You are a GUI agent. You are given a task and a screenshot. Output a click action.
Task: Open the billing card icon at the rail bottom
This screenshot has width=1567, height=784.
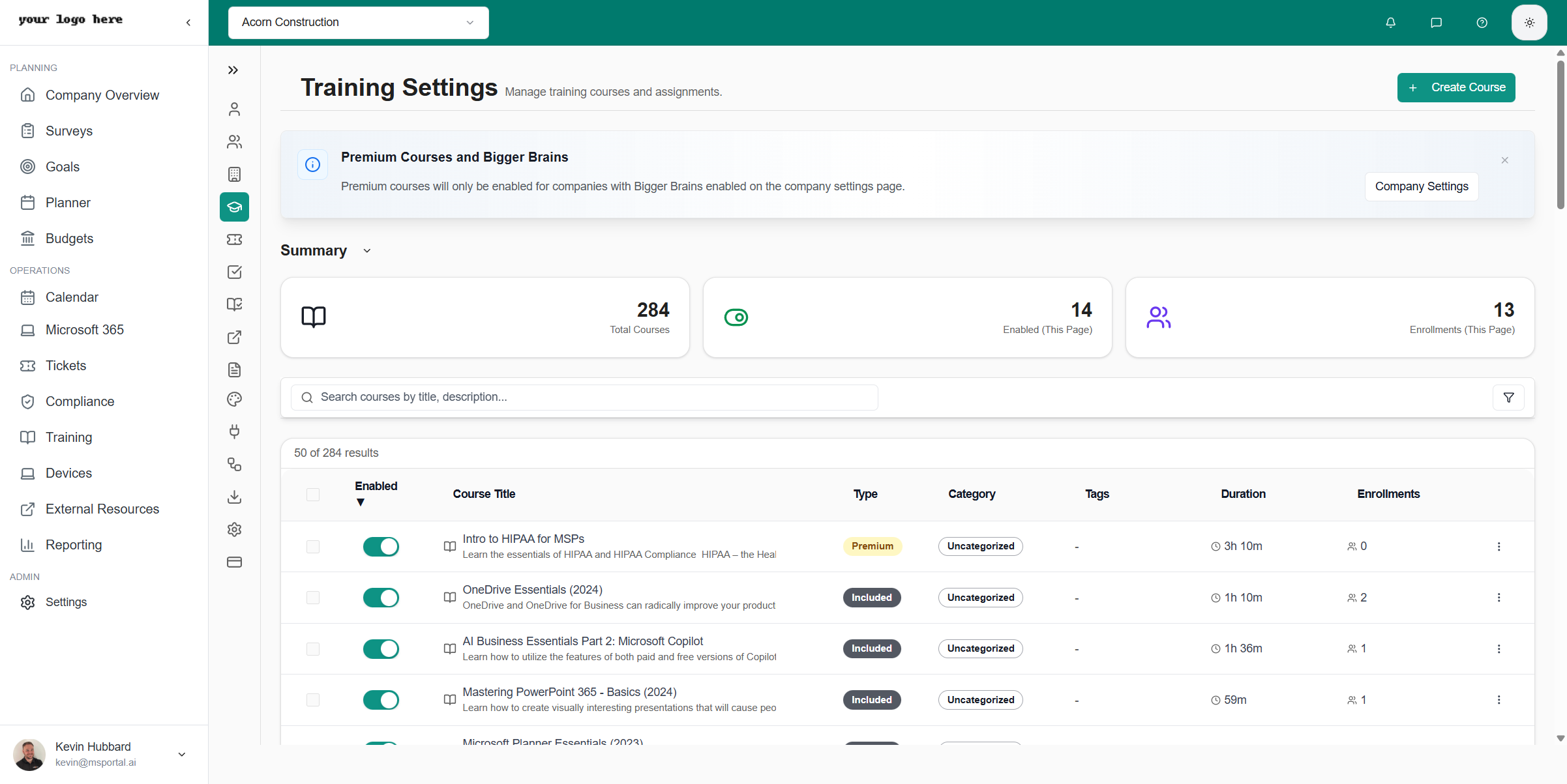(x=234, y=562)
